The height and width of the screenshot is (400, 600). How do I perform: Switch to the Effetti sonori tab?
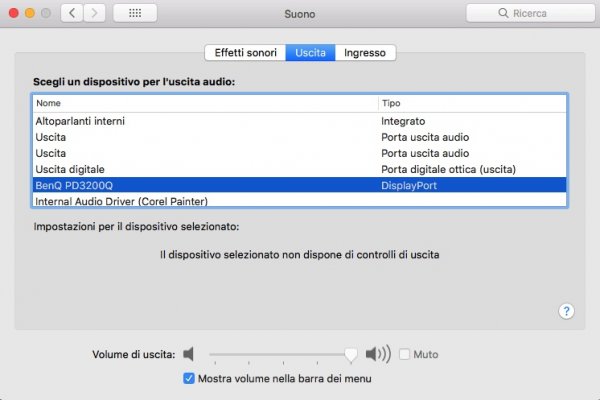(244, 53)
